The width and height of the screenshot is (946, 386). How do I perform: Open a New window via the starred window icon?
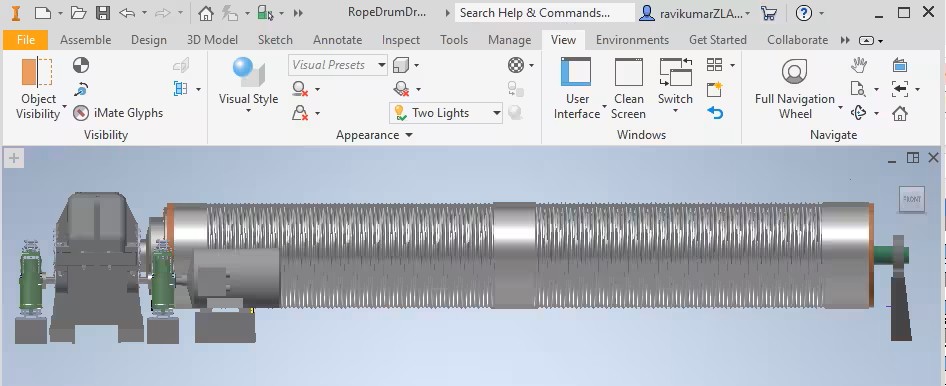click(714, 89)
